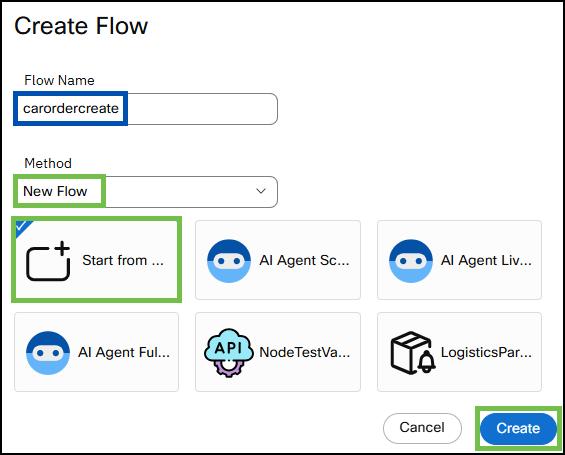The width and height of the screenshot is (565, 455).
Task: Click the Create button
Action: [x=518, y=428]
